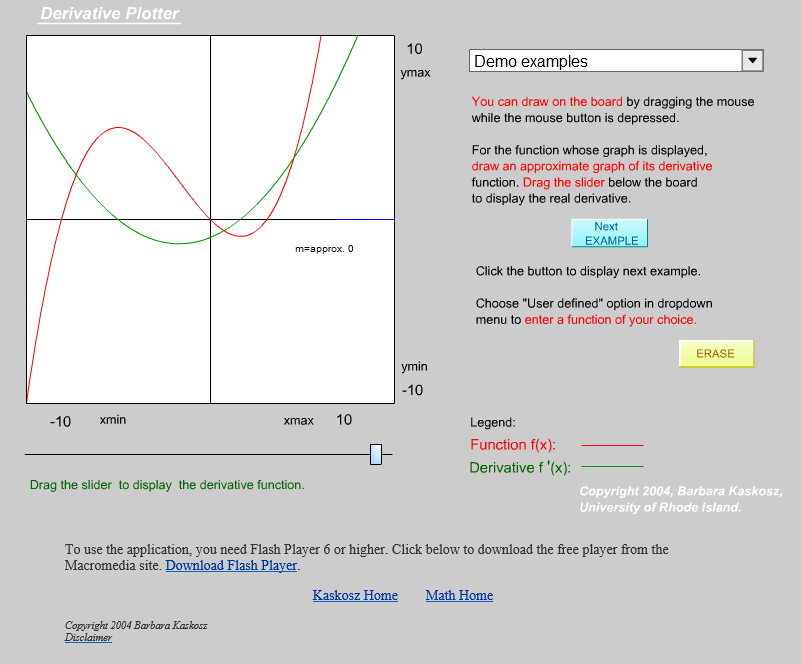Click the xmin value -10 field
This screenshot has width=802, height=664.
[60, 422]
